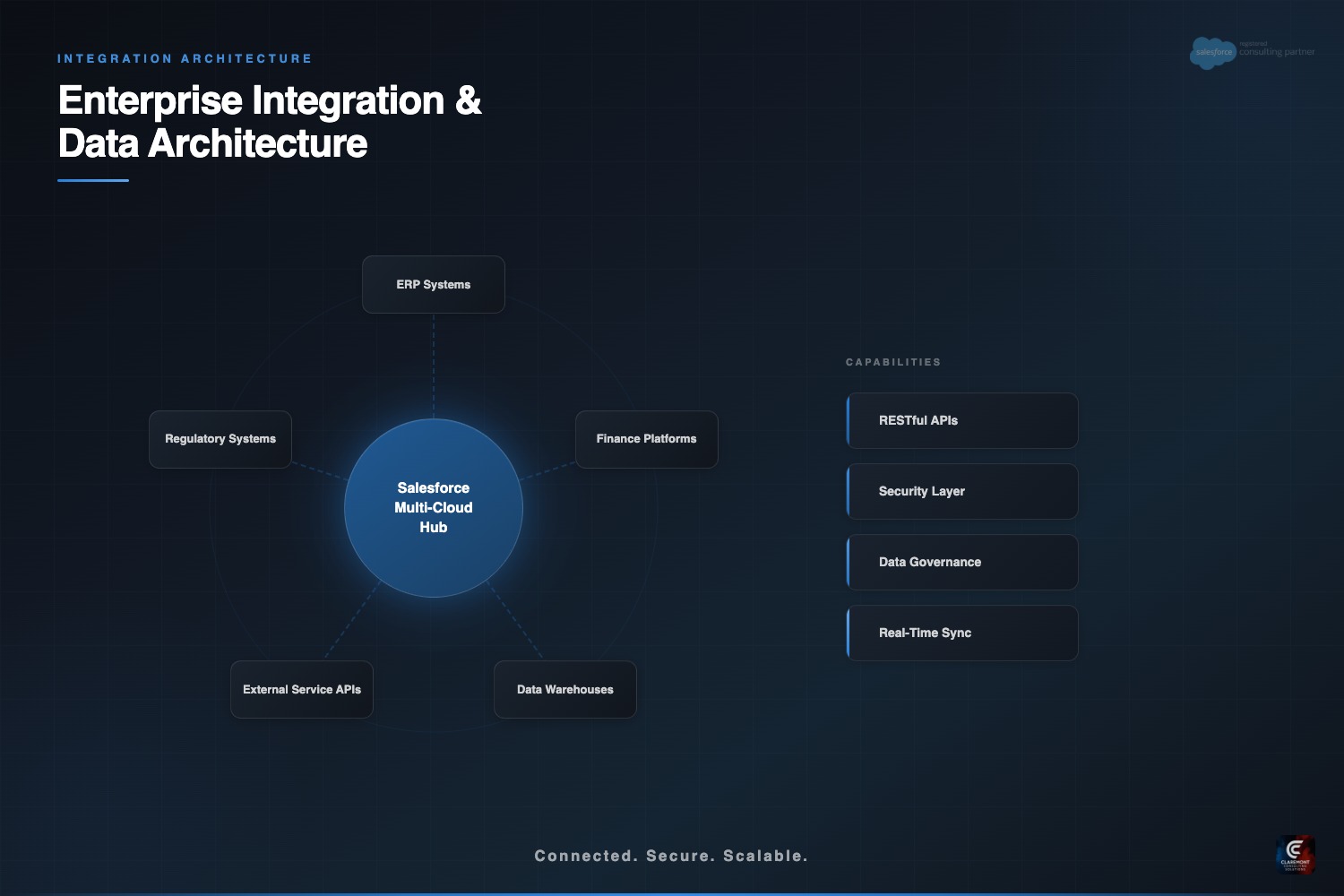The height and width of the screenshot is (896, 1344).
Task: Select the Connected. Secure. Scalable. tagline
Action: pyautogui.click(x=671, y=856)
